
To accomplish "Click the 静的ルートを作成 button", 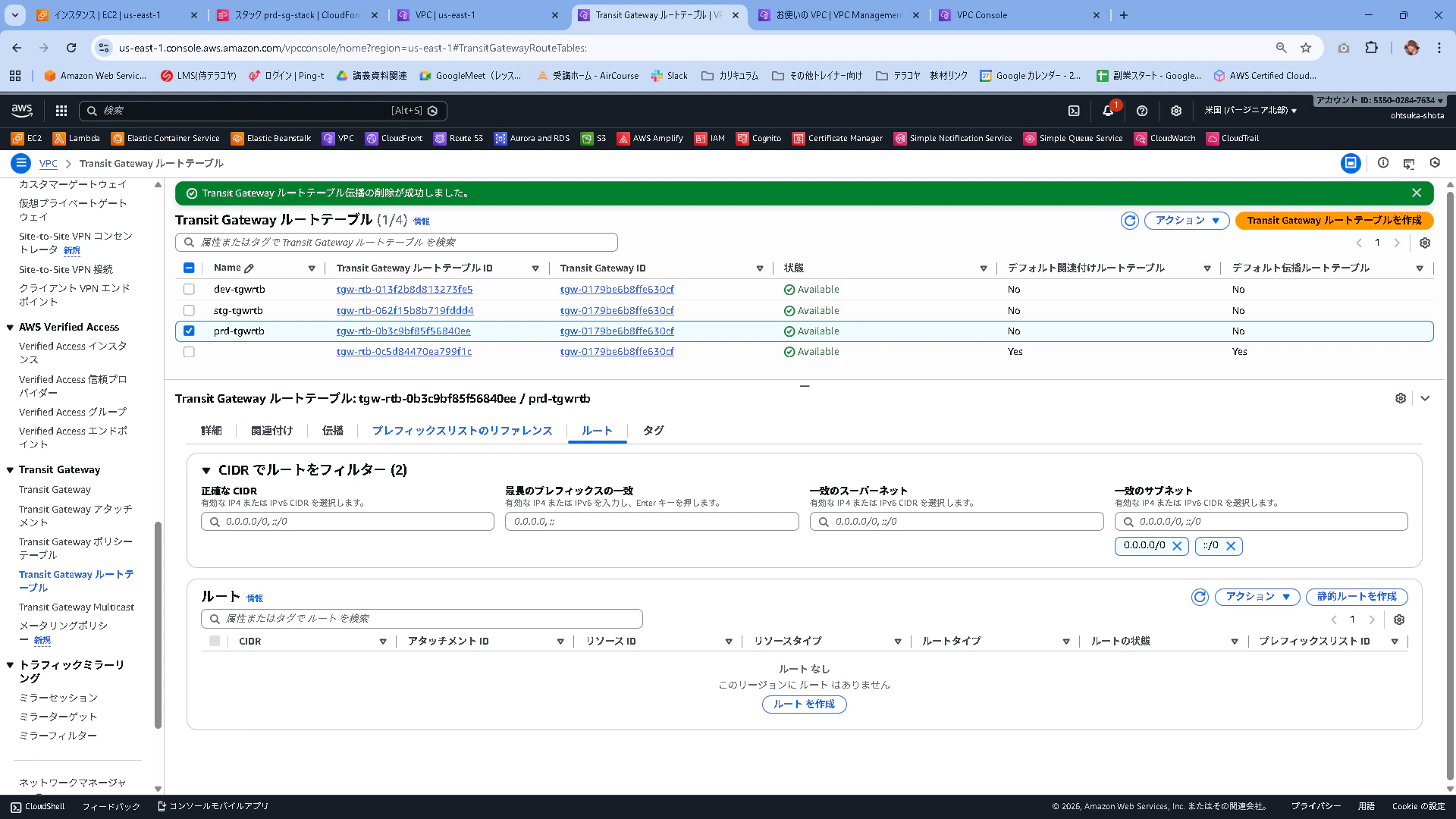I will (x=1357, y=597).
